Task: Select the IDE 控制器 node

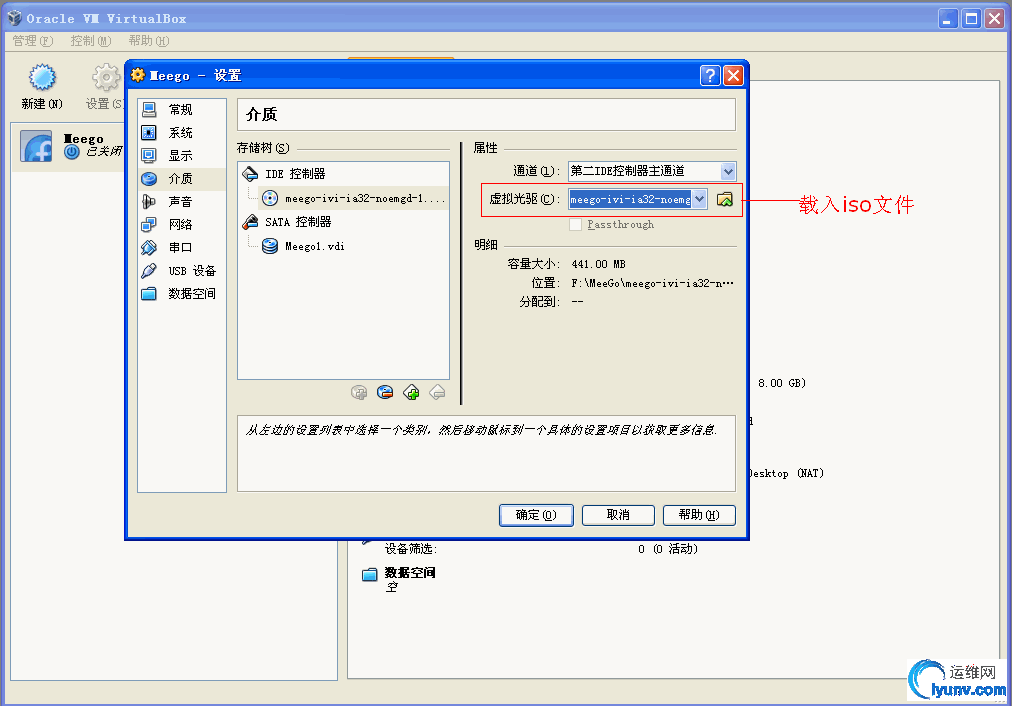Action: [295, 174]
